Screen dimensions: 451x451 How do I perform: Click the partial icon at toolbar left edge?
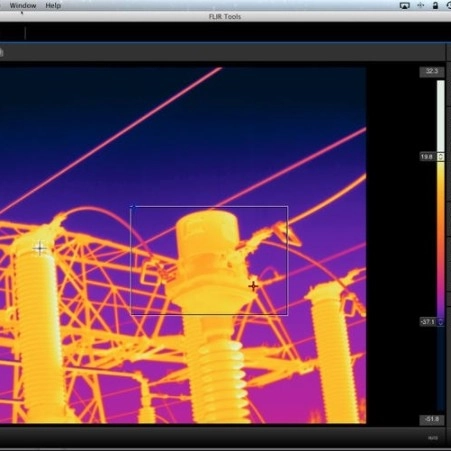1,52
